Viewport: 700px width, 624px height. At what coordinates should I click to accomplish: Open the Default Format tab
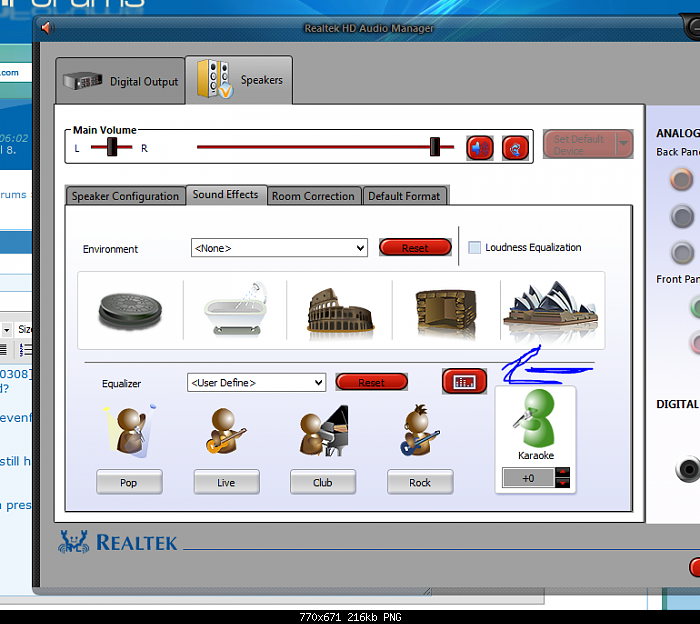pos(404,196)
